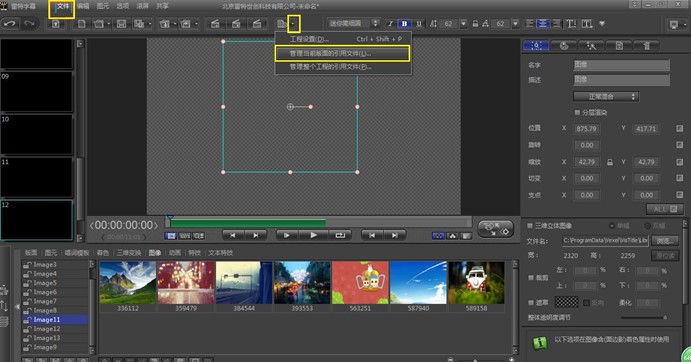Click the undo arrow in the toolbar
The height and width of the screenshot is (362, 691).
[x=10, y=24]
